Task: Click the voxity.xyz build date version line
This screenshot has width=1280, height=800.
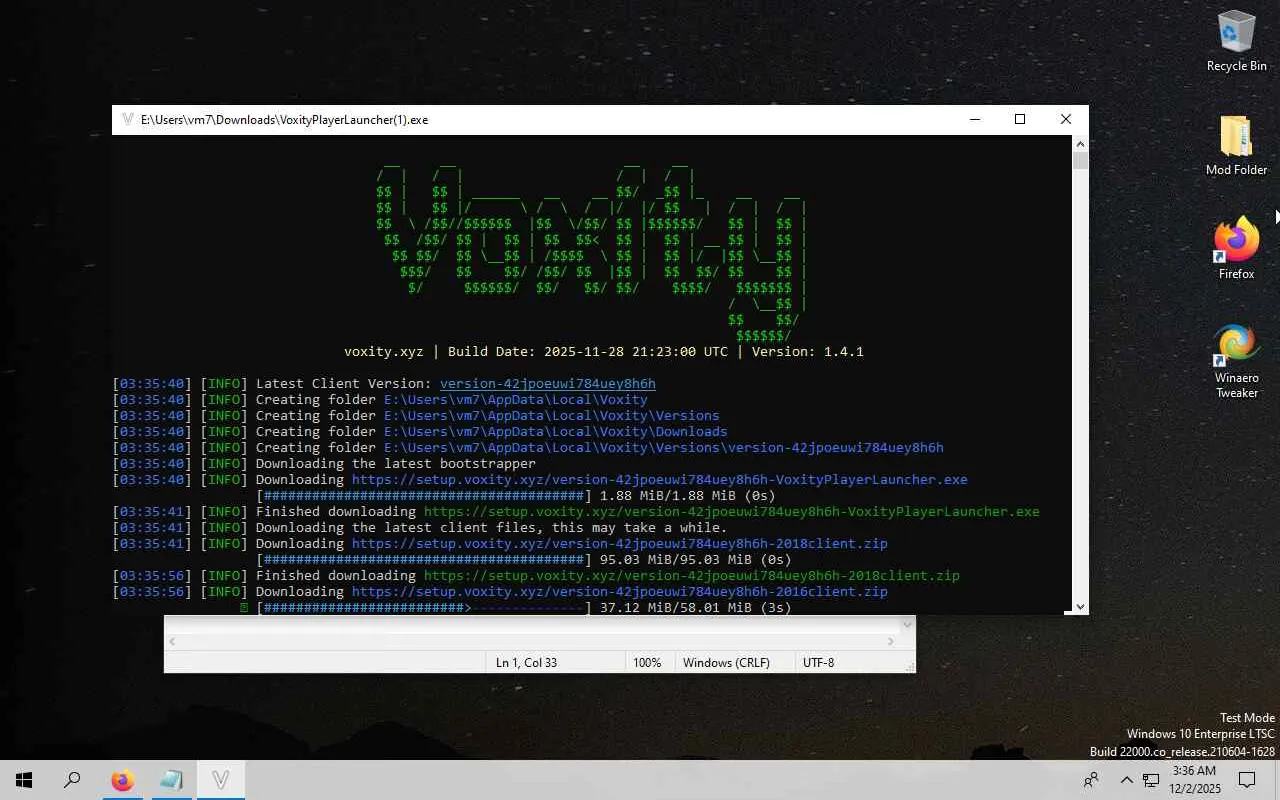Action: [604, 352]
